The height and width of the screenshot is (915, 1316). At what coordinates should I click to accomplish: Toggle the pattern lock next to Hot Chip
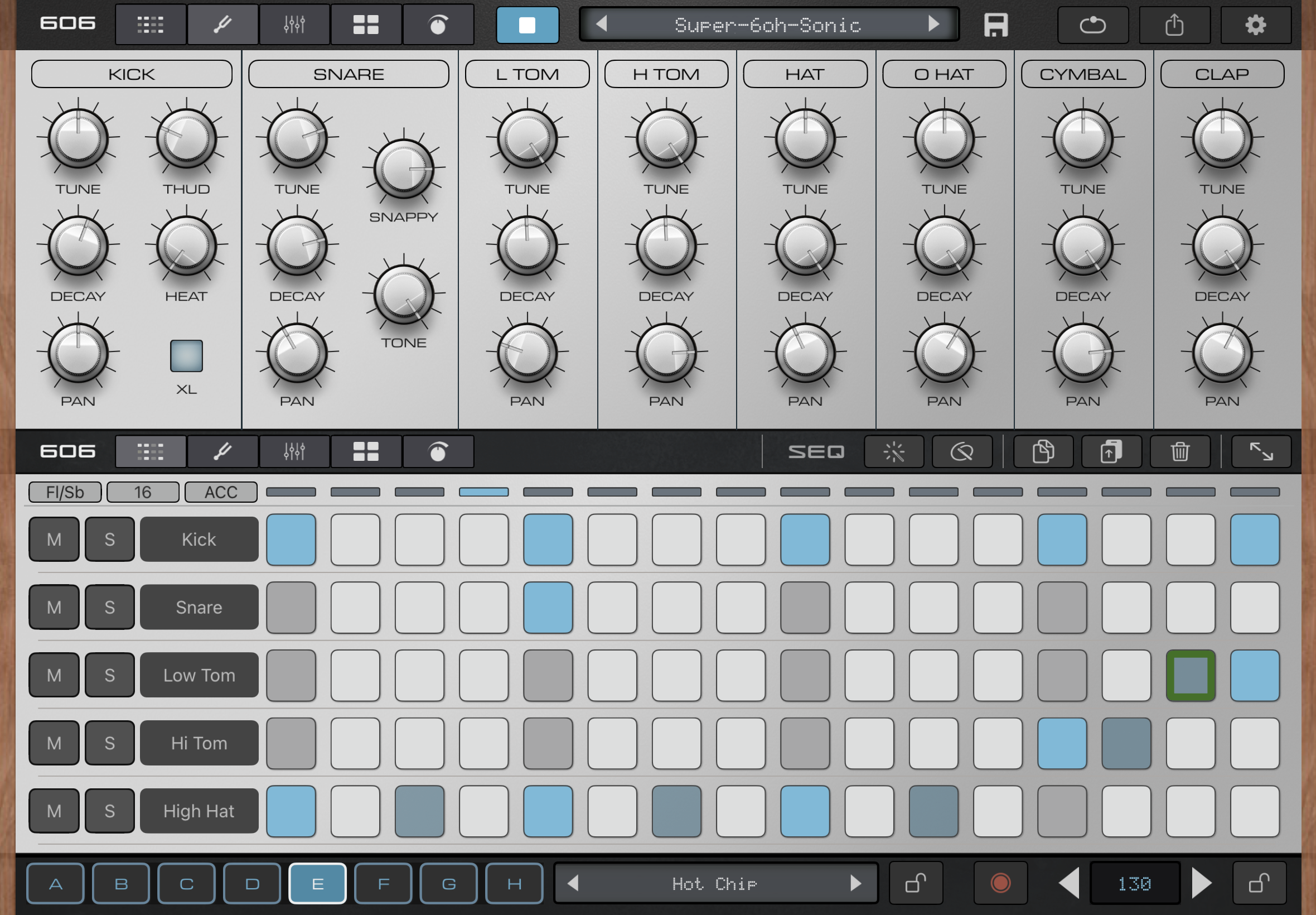click(x=916, y=883)
